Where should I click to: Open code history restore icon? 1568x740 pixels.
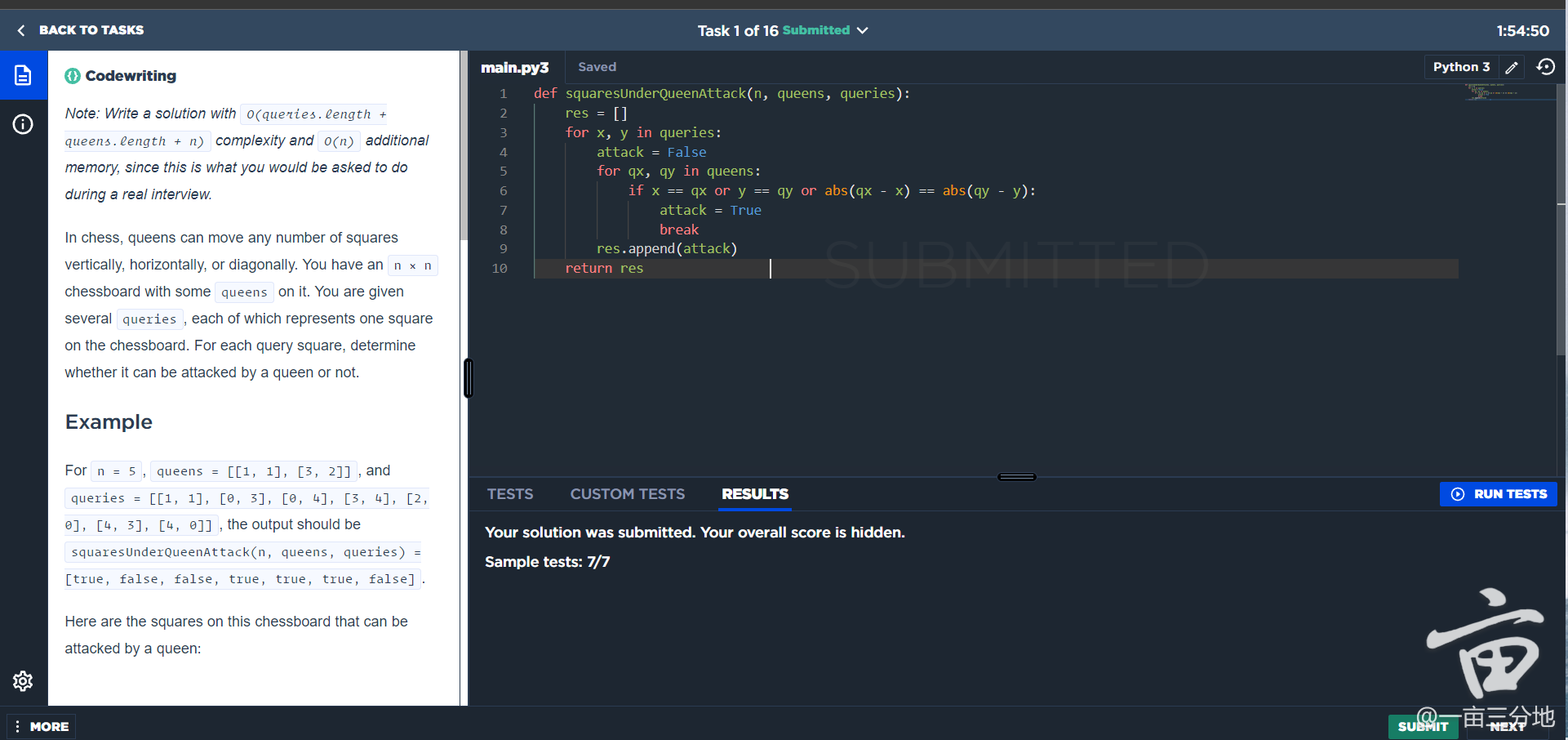1546,67
